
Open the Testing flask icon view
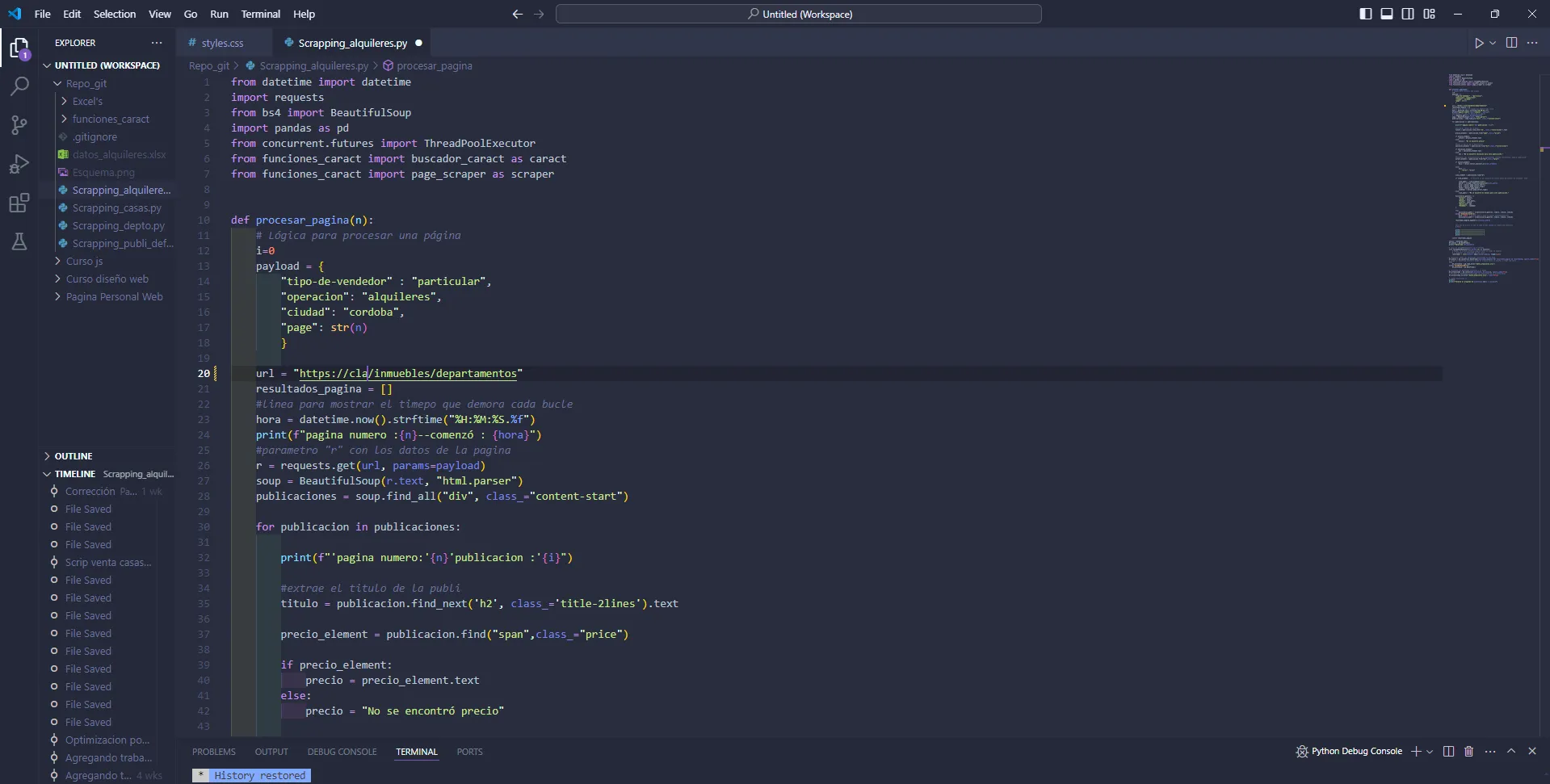pos(18,241)
